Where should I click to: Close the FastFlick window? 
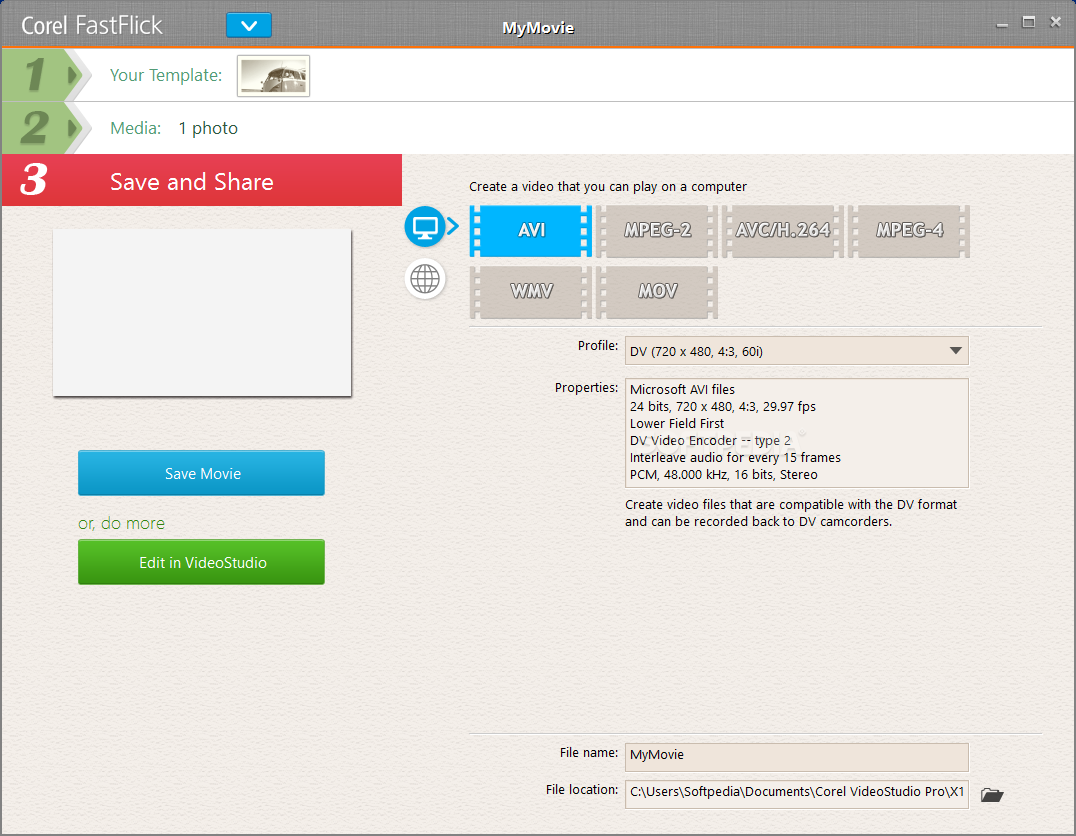pos(1055,22)
